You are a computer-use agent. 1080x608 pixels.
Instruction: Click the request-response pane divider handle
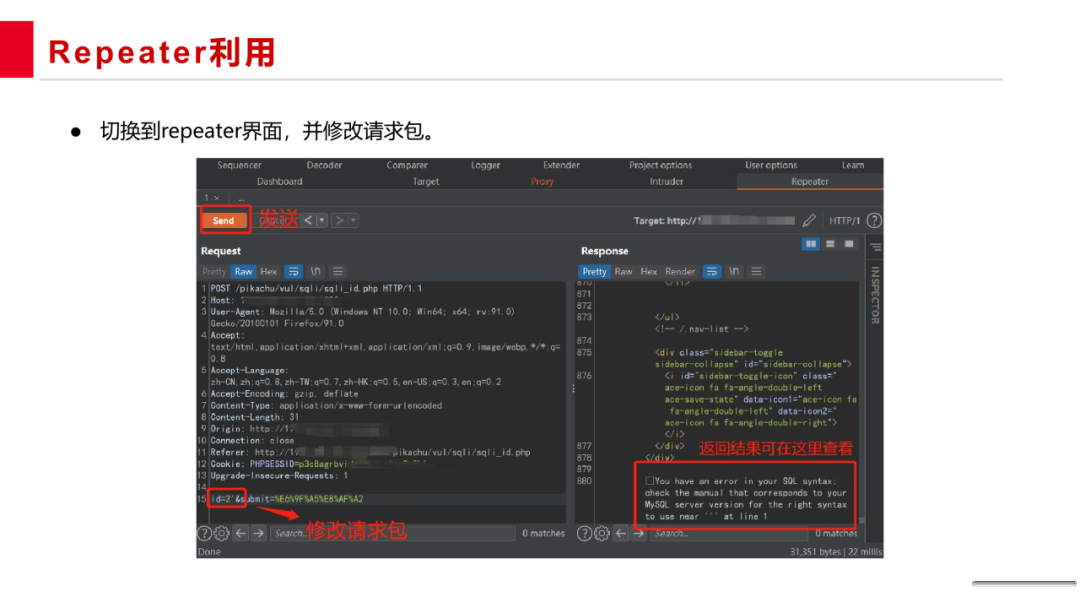pos(573,389)
